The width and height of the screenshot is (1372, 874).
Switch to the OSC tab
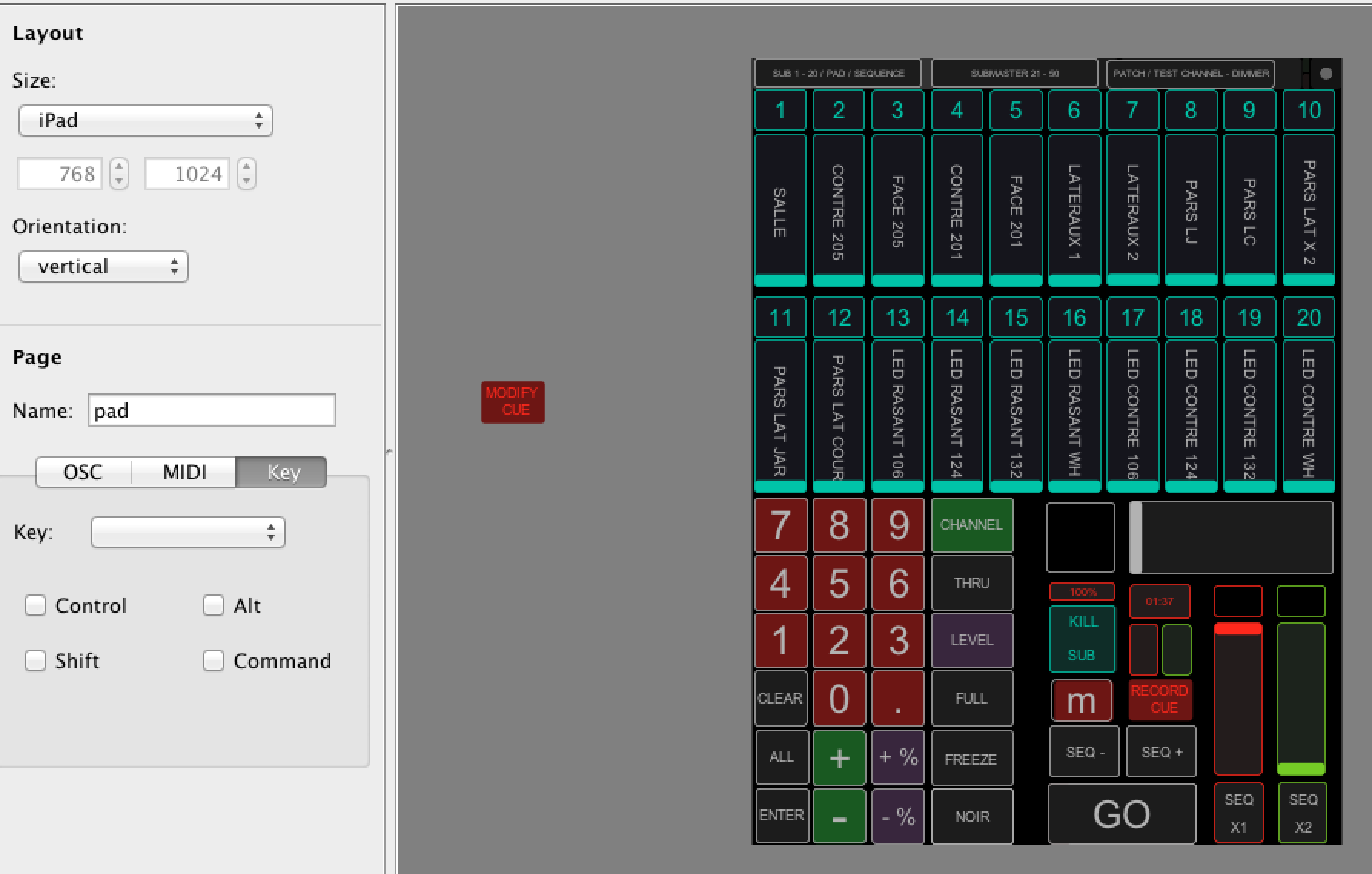tap(83, 472)
